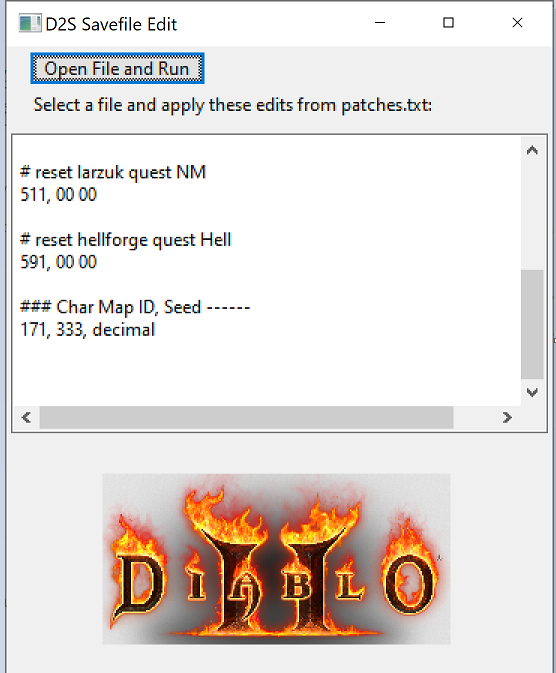This screenshot has width=556, height=673.
Task: Click the '### Char Map ID, Seed' header line
Action: pyautogui.click(x=135, y=307)
